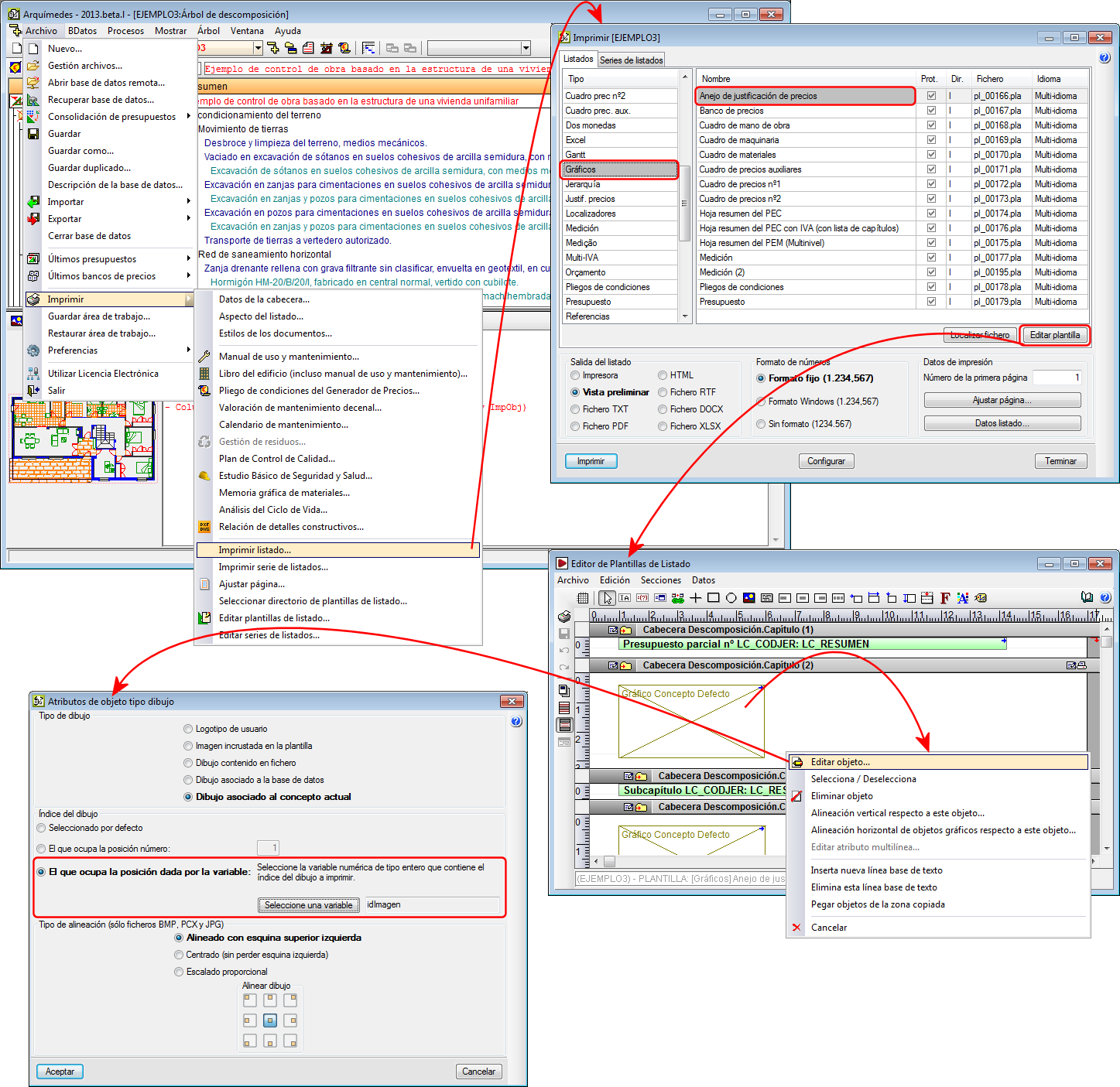
Task: Open the wide combo box in Arquímedes toolbar
Action: (479, 48)
